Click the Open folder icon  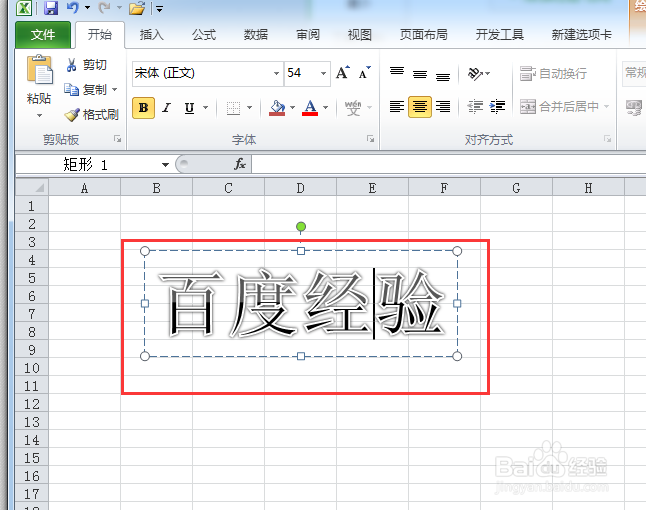(137, 8)
